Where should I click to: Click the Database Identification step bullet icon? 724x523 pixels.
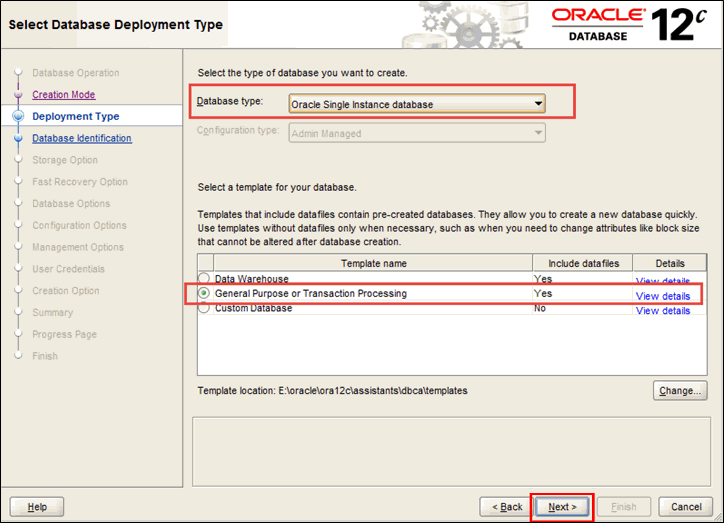coord(18,139)
